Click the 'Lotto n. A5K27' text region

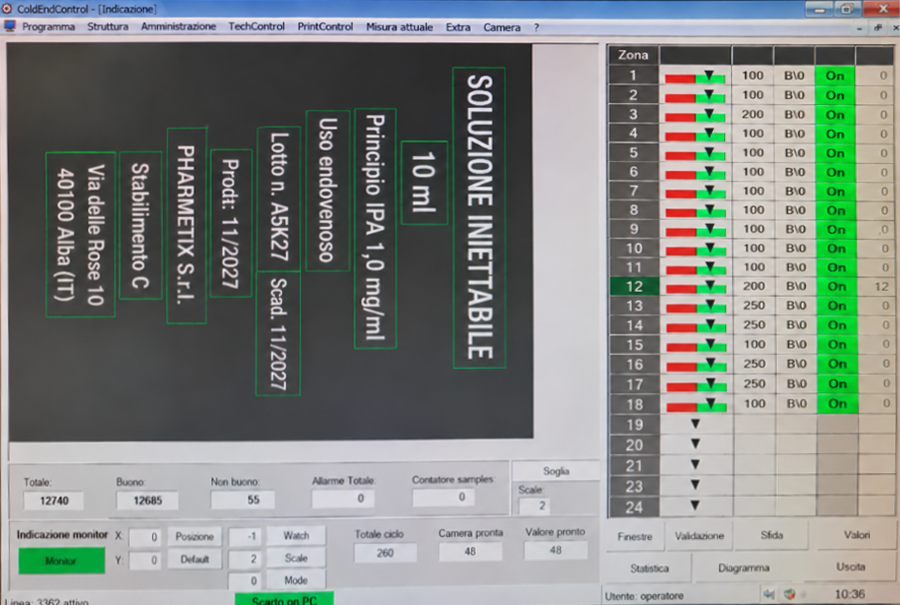click(x=279, y=199)
